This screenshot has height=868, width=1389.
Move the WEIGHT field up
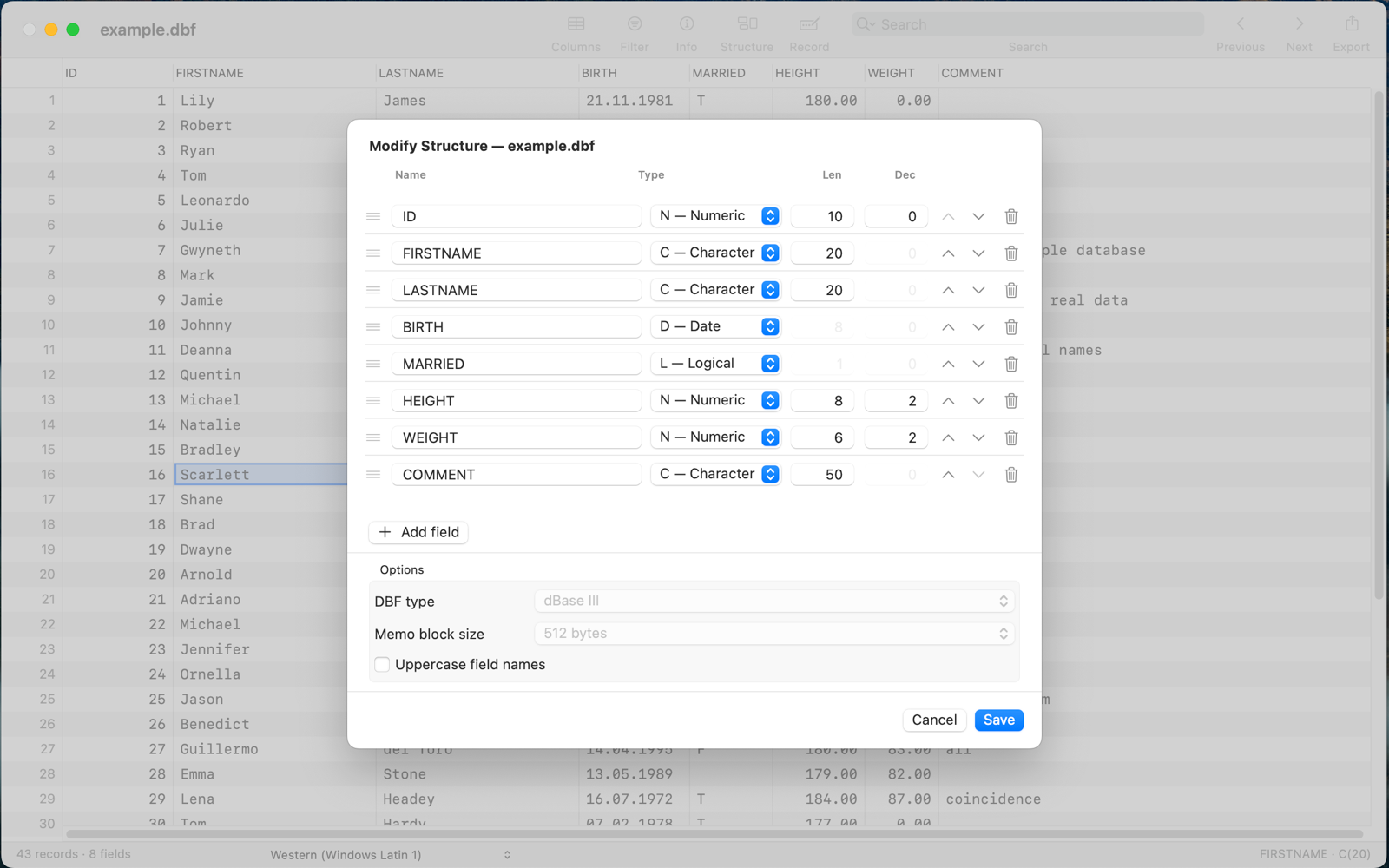(948, 437)
